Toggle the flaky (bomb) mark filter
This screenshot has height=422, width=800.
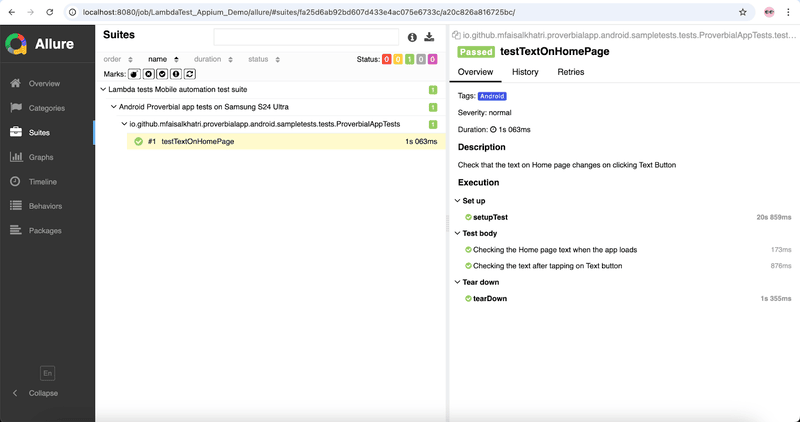pos(134,74)
